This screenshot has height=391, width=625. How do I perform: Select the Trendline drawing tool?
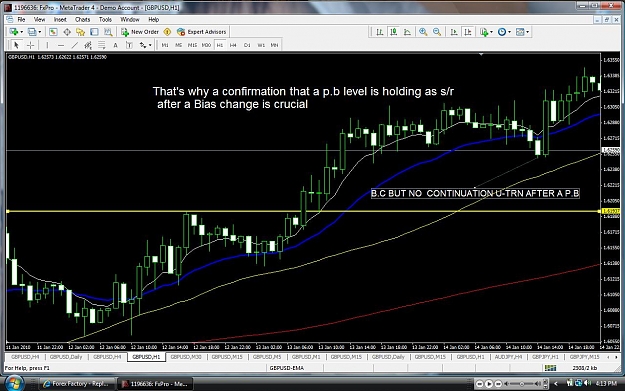(x=75, y=45)
